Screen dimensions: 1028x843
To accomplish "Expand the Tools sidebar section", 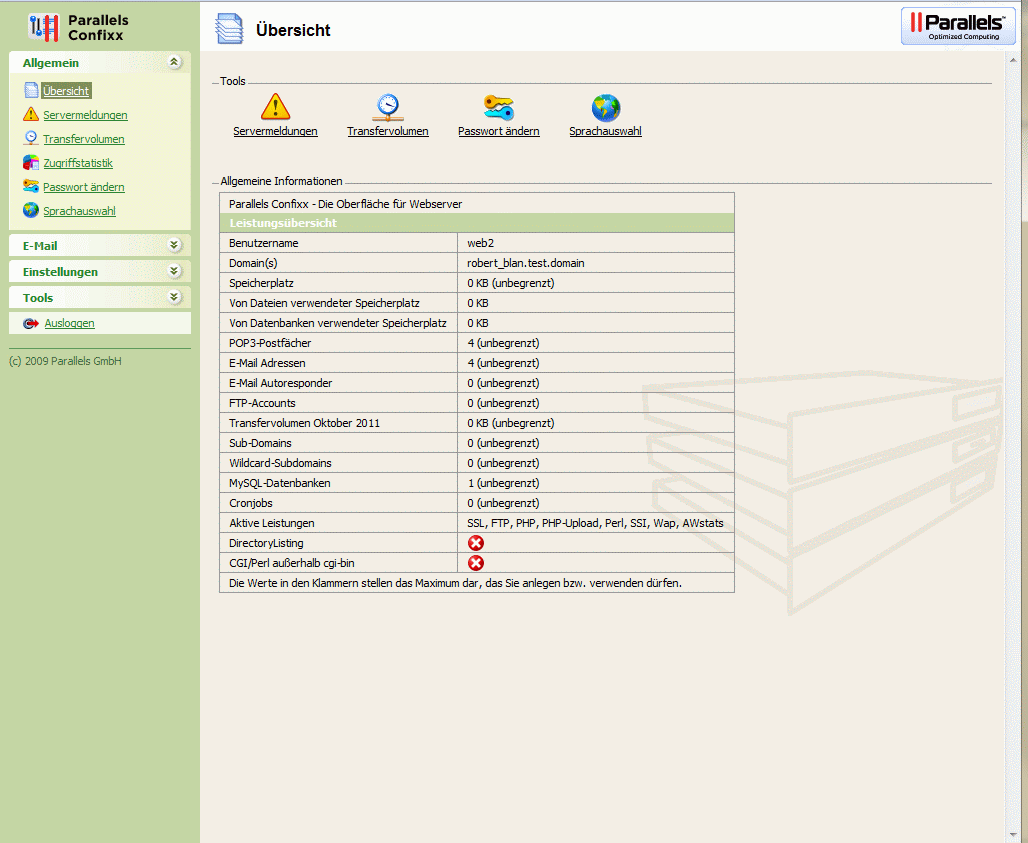I will point(174,297).
